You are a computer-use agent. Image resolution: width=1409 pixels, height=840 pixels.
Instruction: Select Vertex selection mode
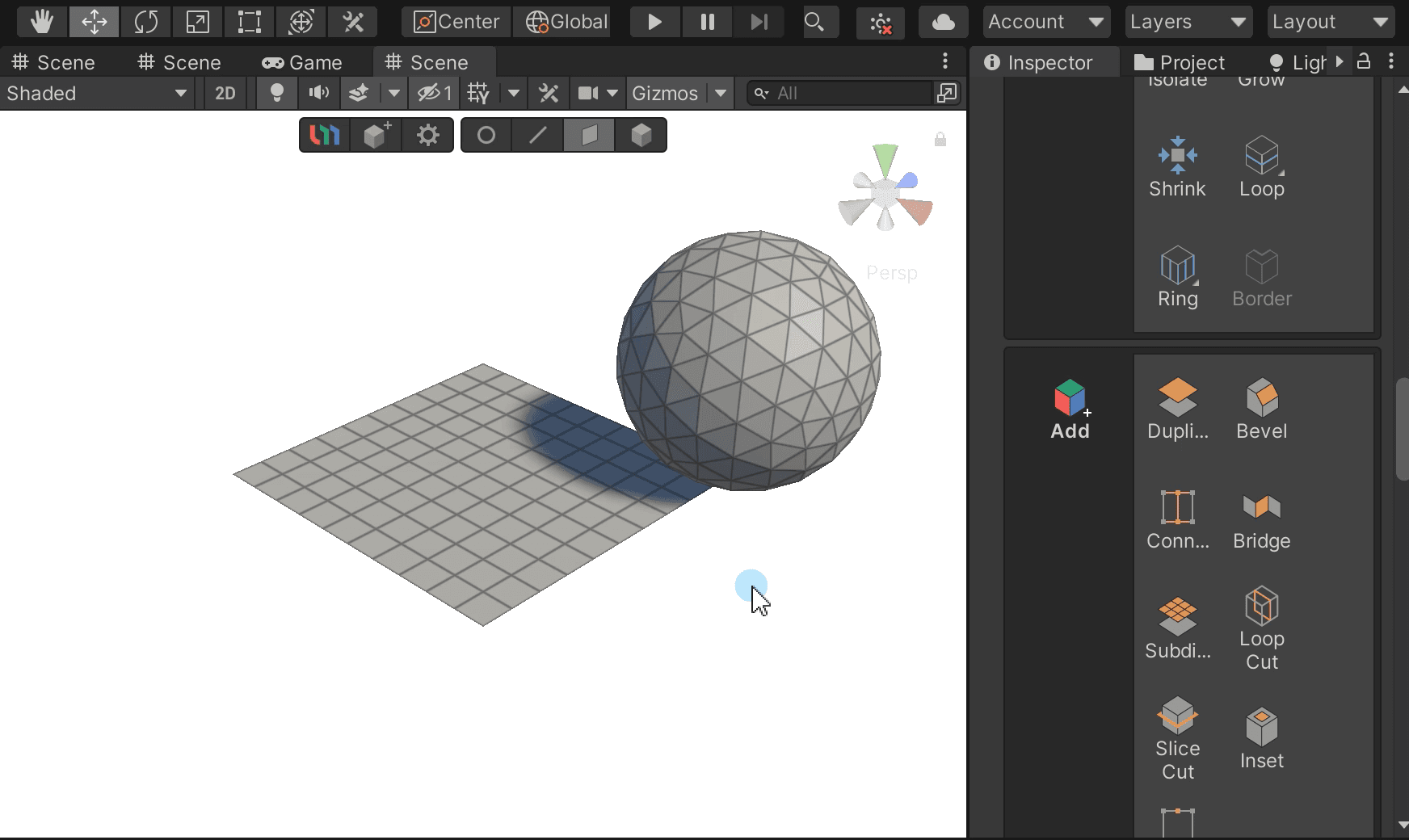pyautogui.click(x=486, y=135)
